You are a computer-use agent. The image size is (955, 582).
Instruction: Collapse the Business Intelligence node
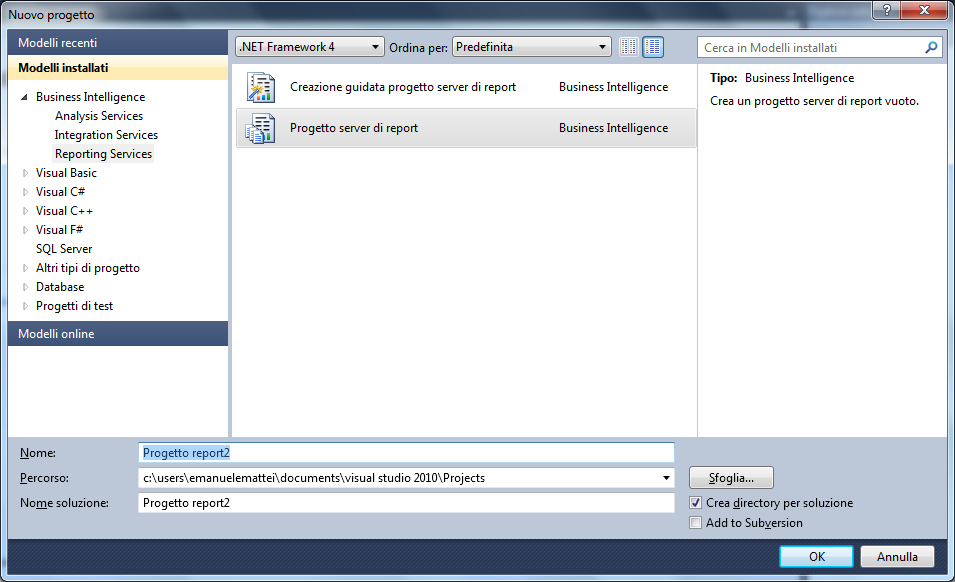click(25, 97)
